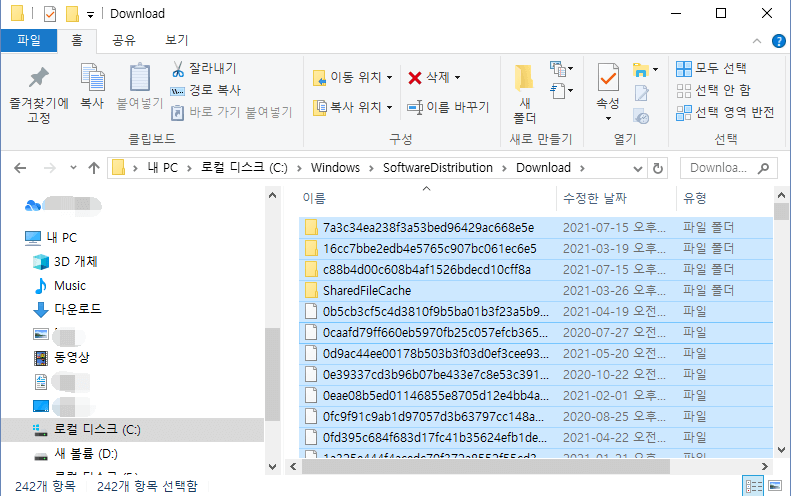This screenshot has height=496, width=791.
Task: Open the Quick Access Toolbar dropdown arrow
Action: (90, 15)
